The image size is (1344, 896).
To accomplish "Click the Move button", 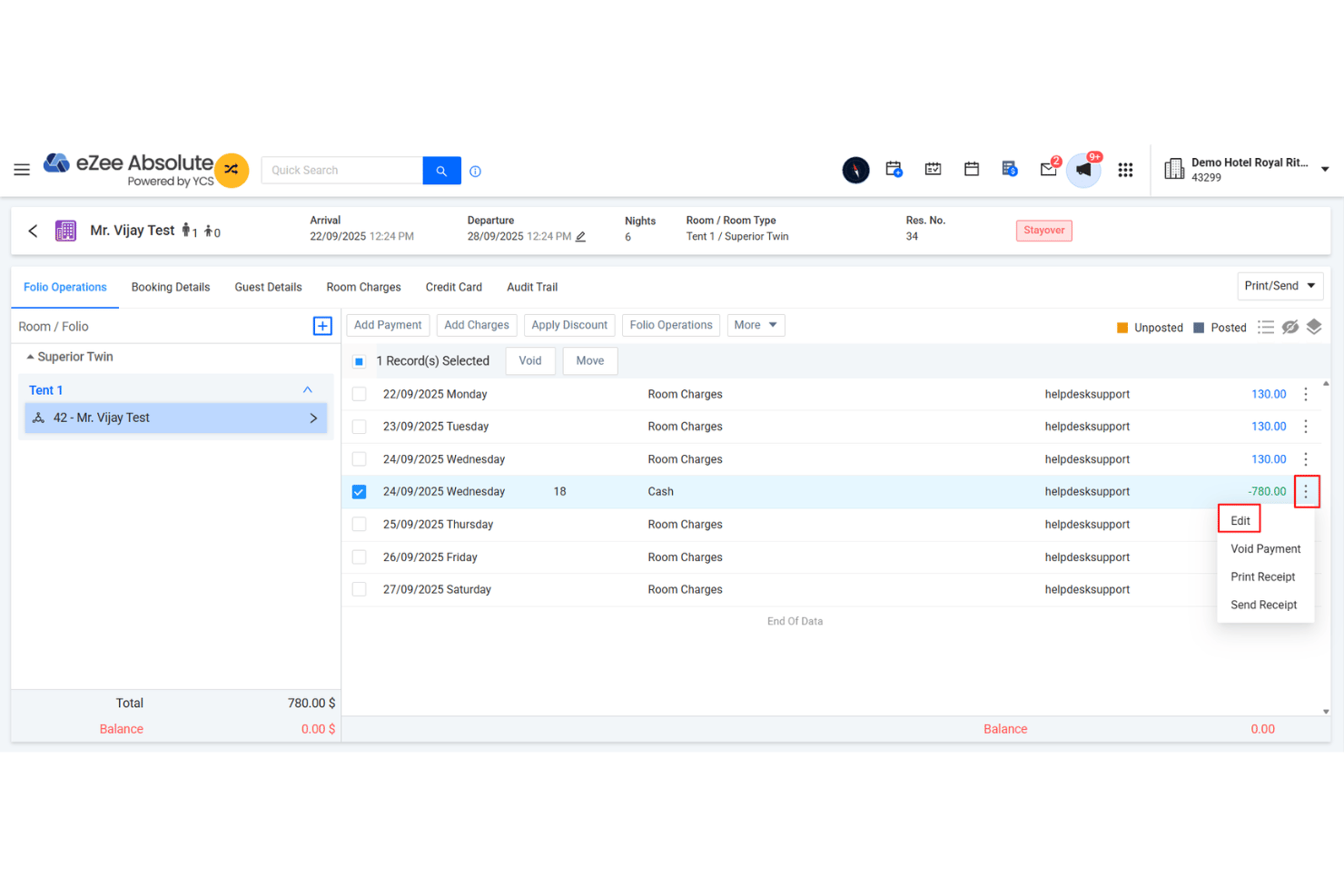I will click(x=590, y=360).
